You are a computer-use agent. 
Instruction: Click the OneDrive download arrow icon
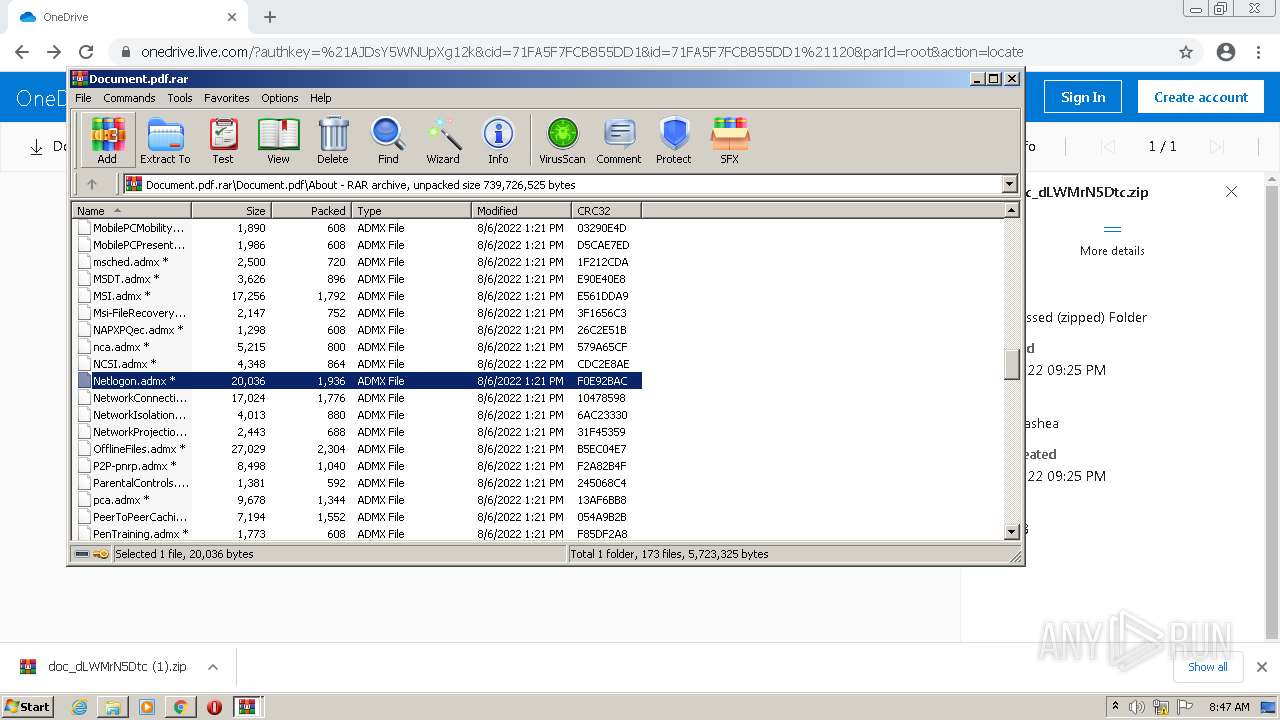pyautogui.click(x=36, y=147)
